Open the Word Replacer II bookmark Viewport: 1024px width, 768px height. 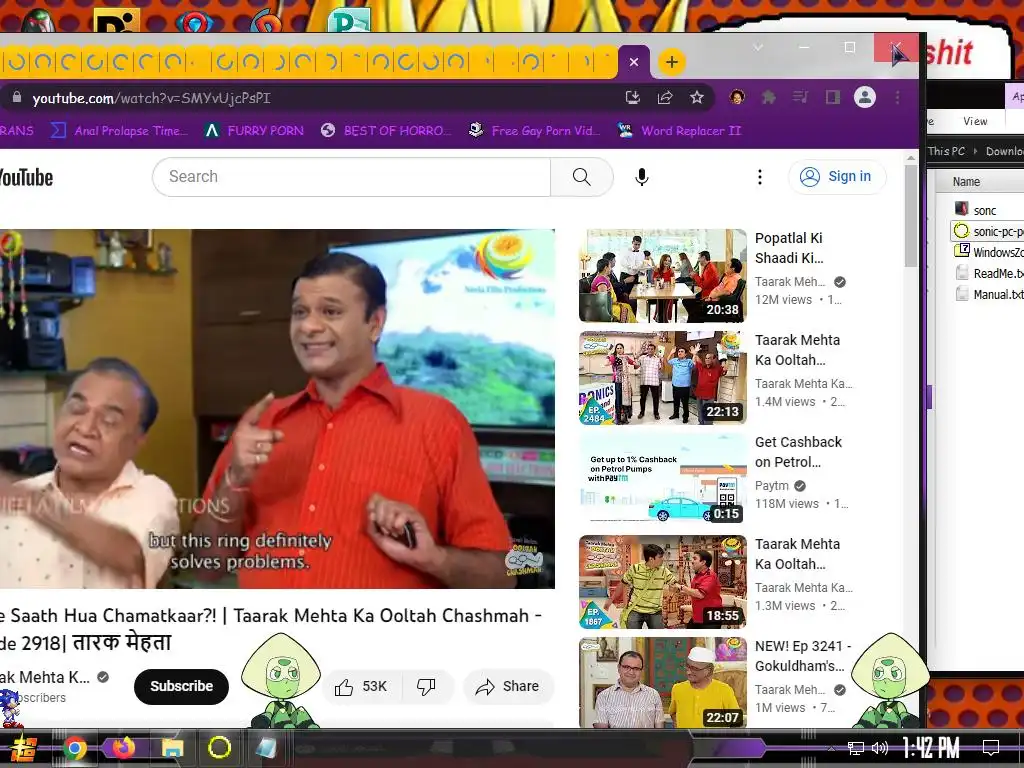click(679, 131)
